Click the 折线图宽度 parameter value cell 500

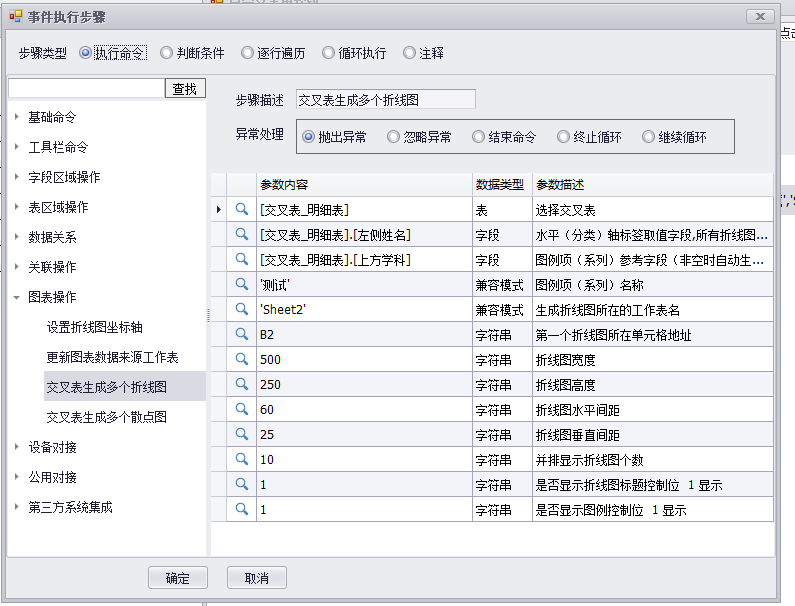point(363,359)
